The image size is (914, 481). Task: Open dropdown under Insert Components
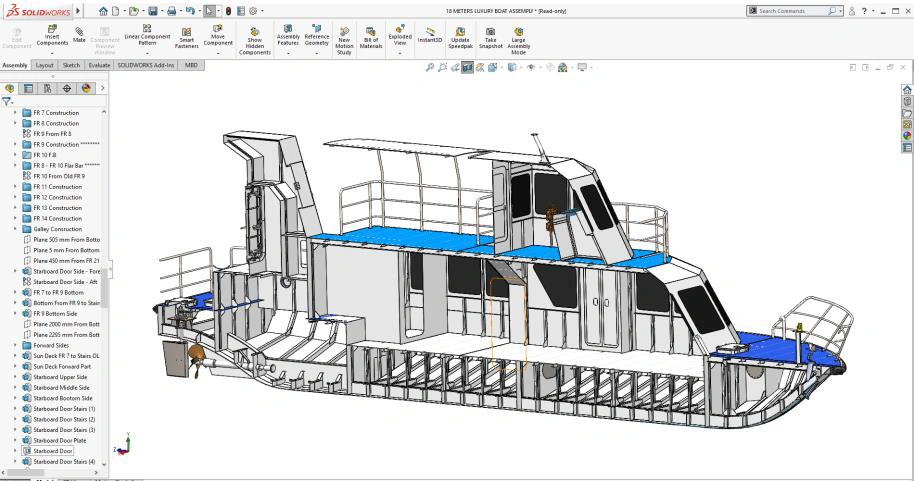tap(52, 53)
